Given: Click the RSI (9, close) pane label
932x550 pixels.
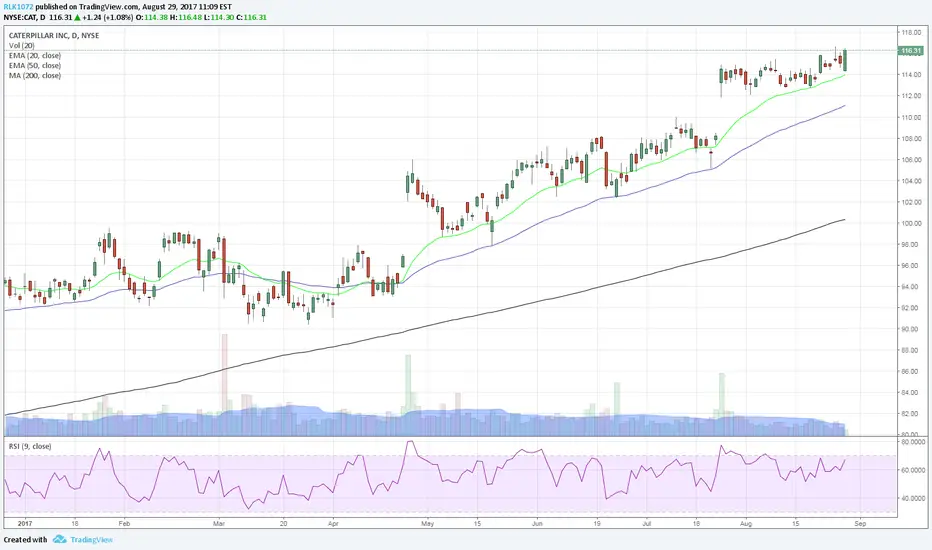Looking at the screenshot, I should pos(30,446).
